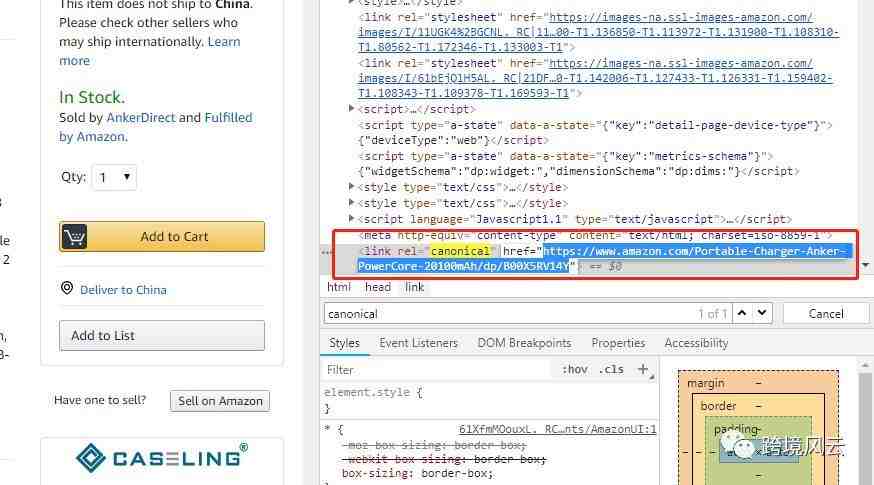The width and height of the screenshot is (874, 485).
Task: Switch to the Styles tab
Action: (x=344, y=343)
